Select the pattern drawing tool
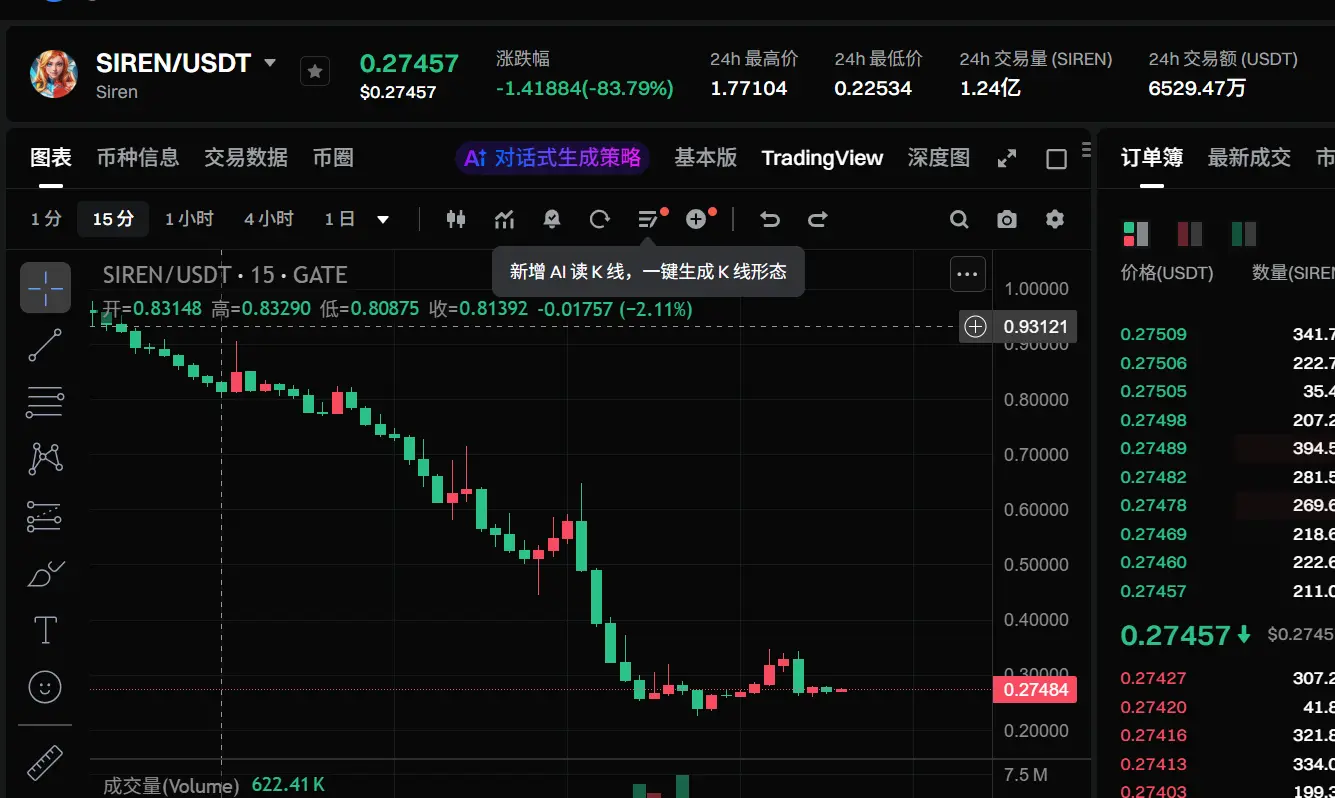 point(45,459)
